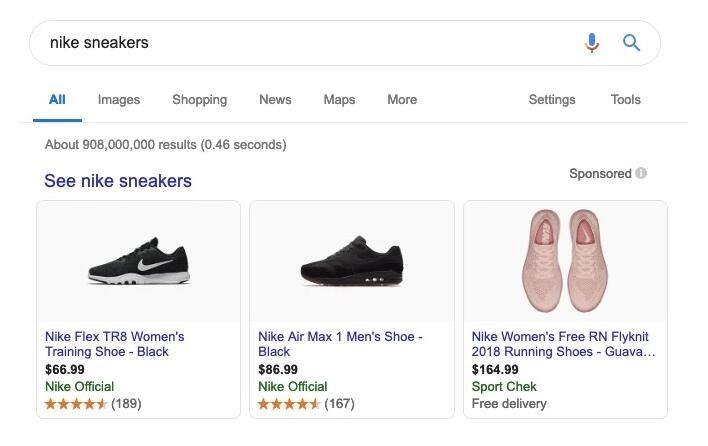Open the Images tab
Screen dimensions: 708x446
tap(119, 100)
